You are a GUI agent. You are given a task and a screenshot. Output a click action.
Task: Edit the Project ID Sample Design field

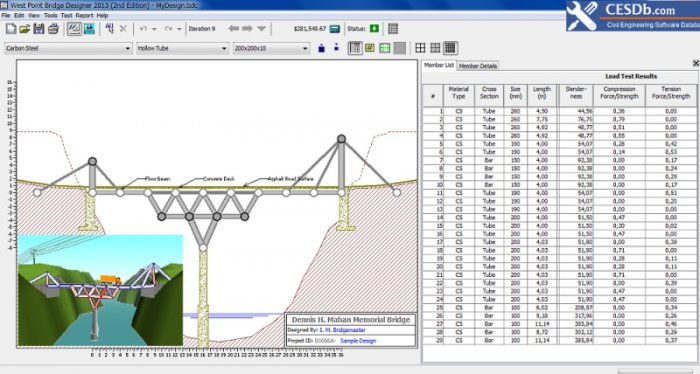(358, 341)
